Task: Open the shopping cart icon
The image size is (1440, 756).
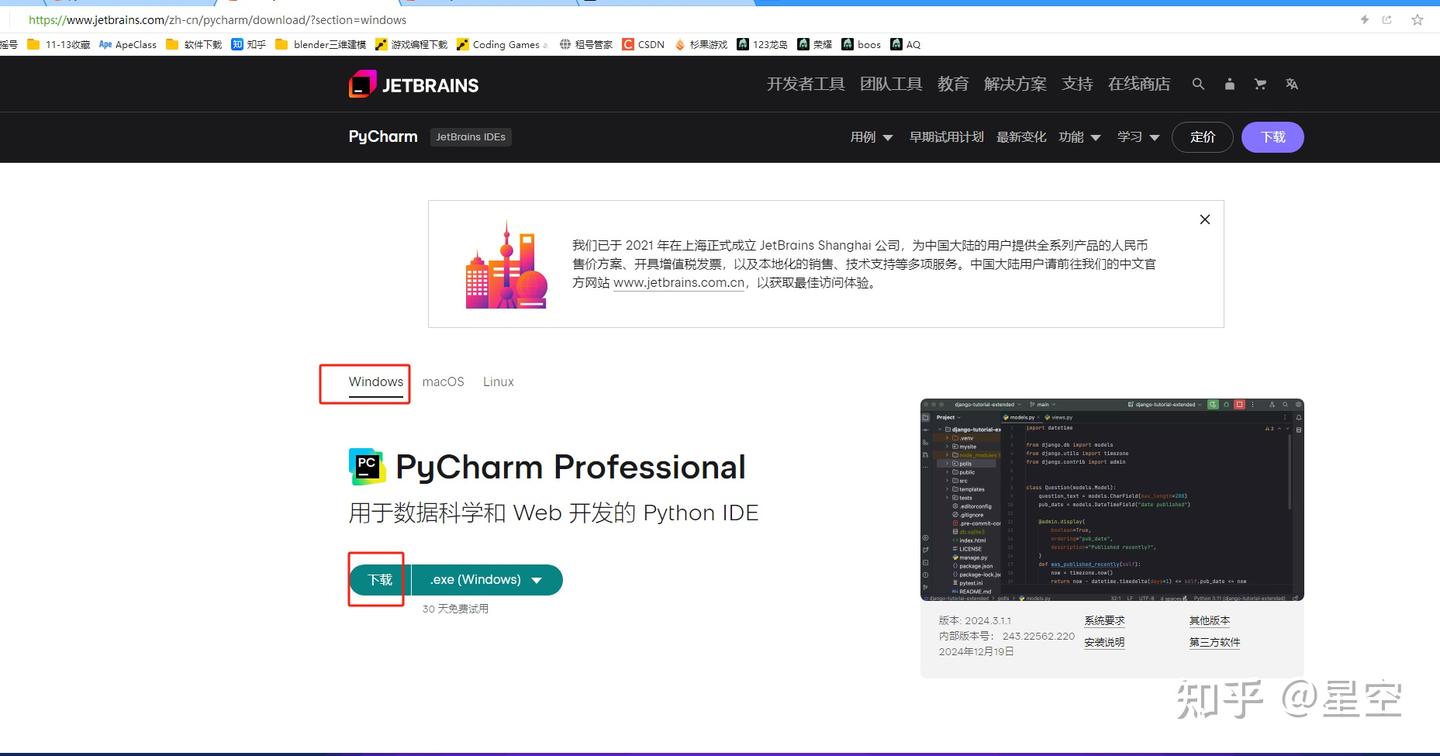Action: click(x=1260, y=84)
